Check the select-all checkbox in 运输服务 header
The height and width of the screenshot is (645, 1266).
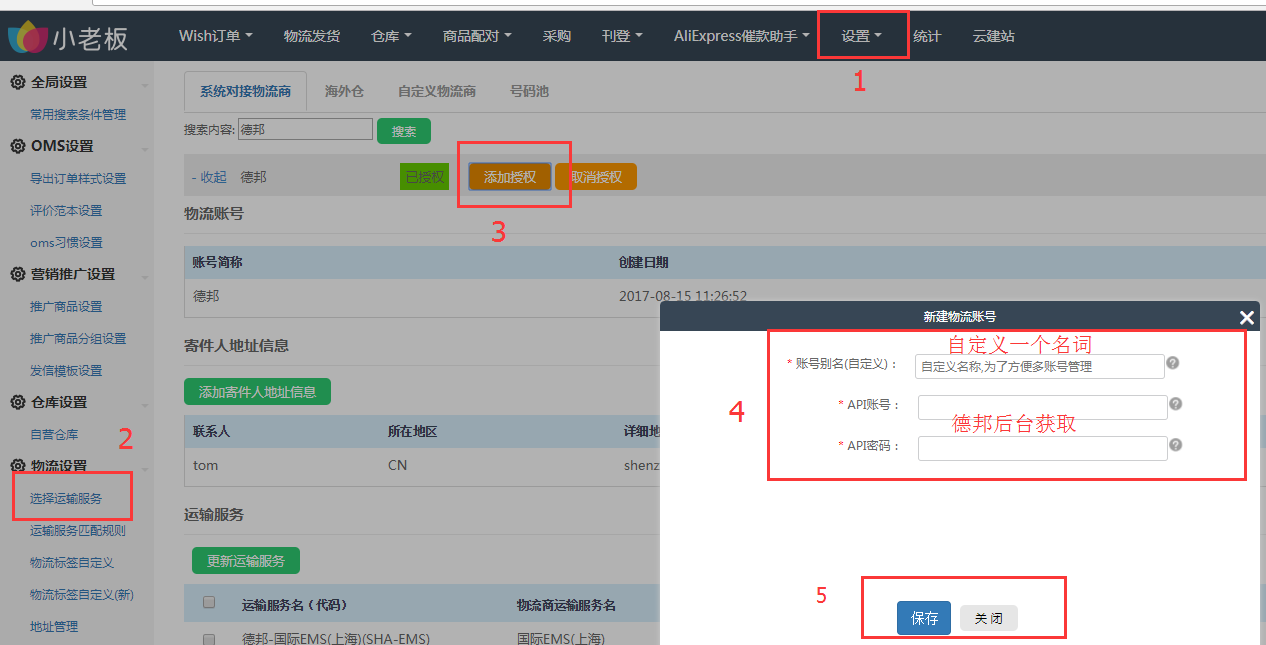pos(209,603)
